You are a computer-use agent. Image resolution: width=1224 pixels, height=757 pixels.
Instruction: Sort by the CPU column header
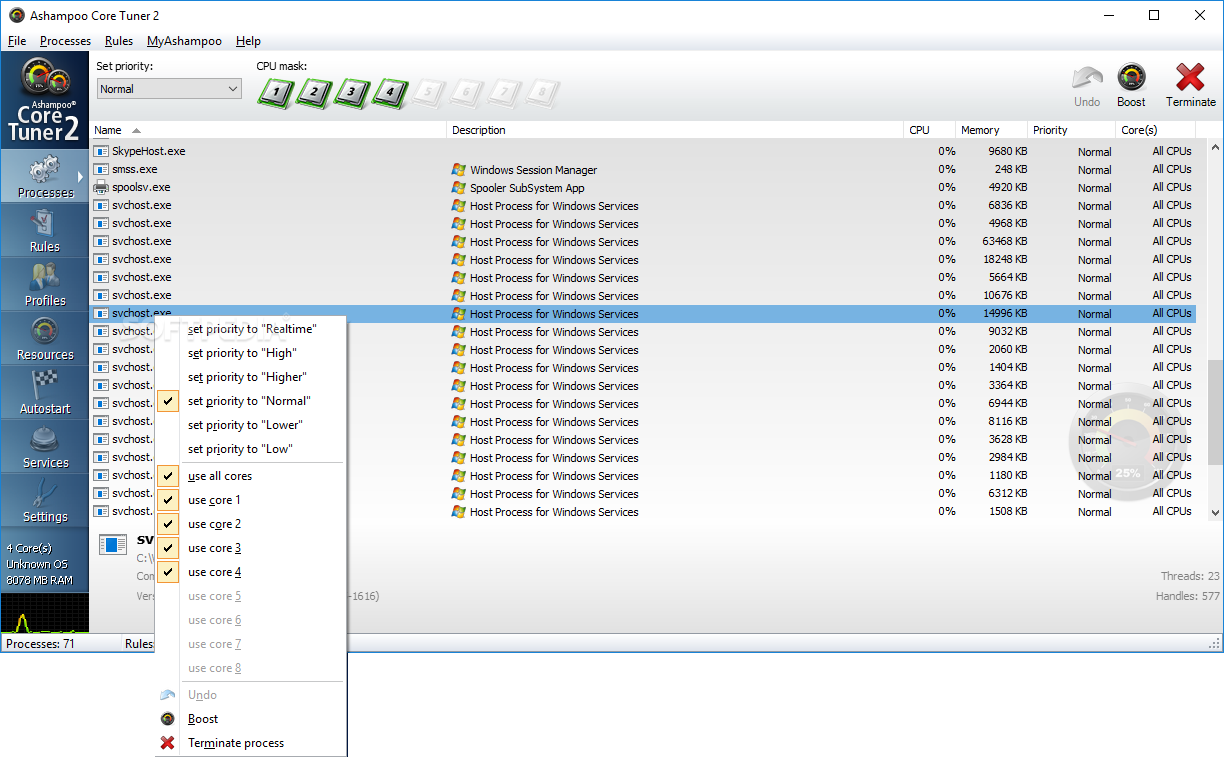pos(929,130)
